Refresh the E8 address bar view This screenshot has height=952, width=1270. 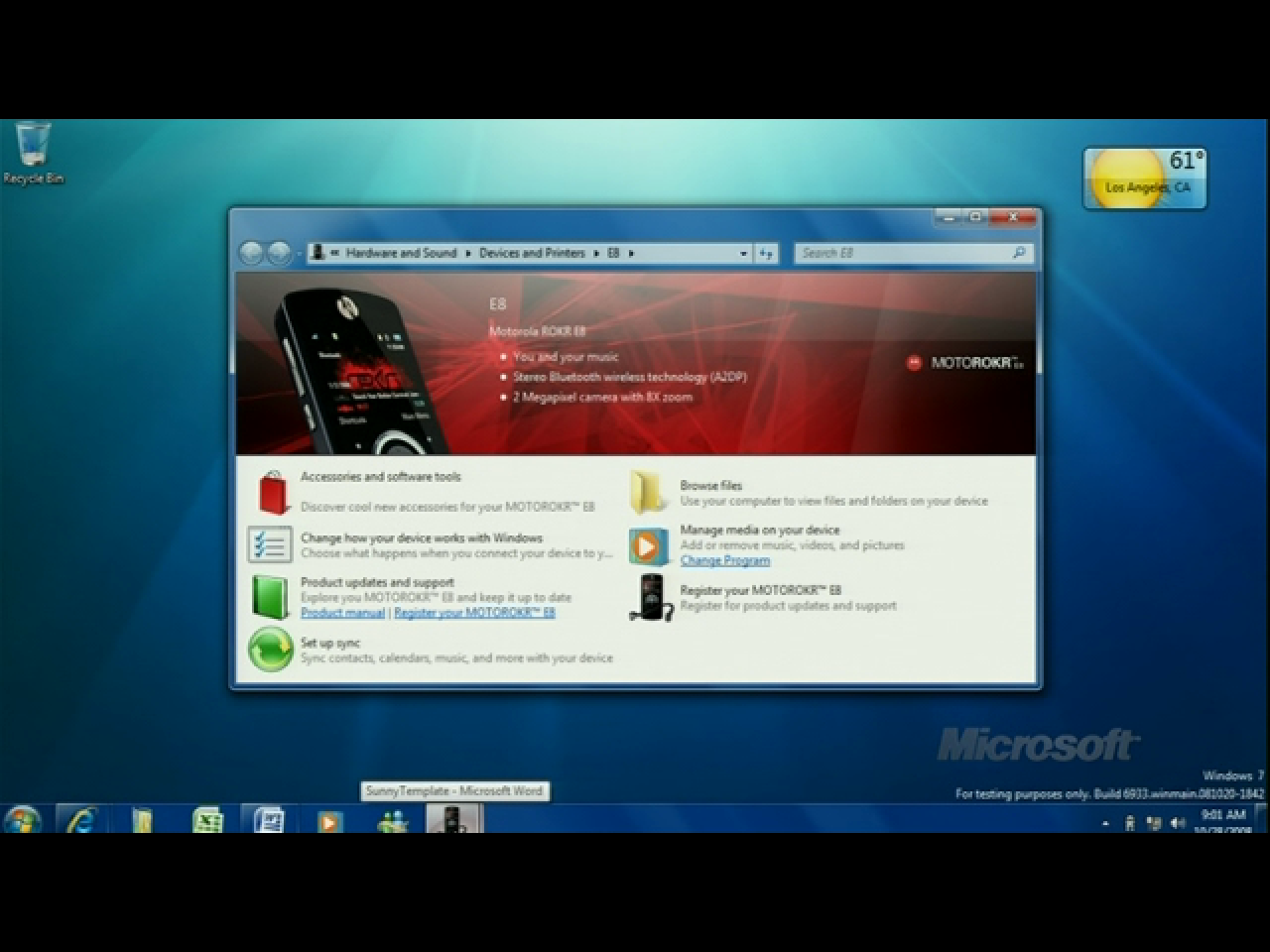[766, 253]
